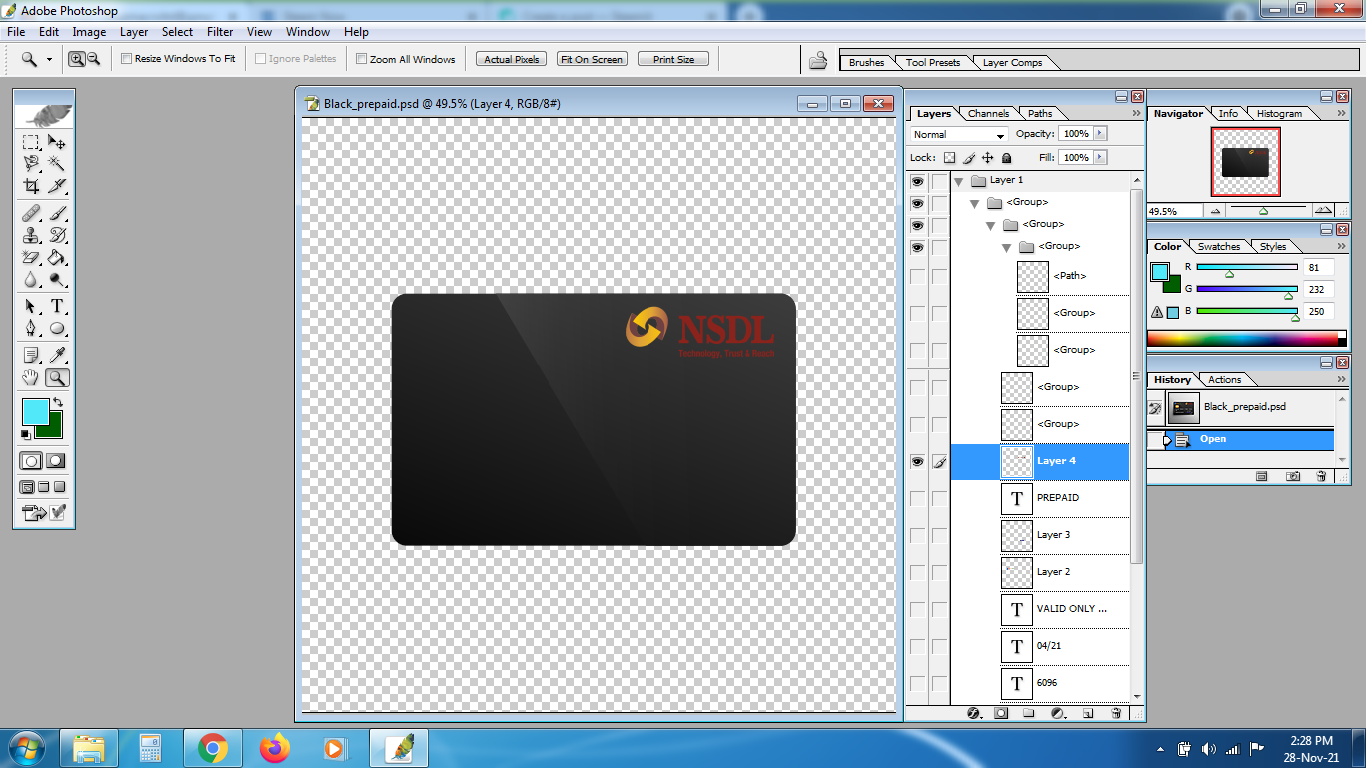Hide Layer 4 using its eye icon
Image resolution: width=1366 pixels, height=768 pixels.
click(917, 461)
